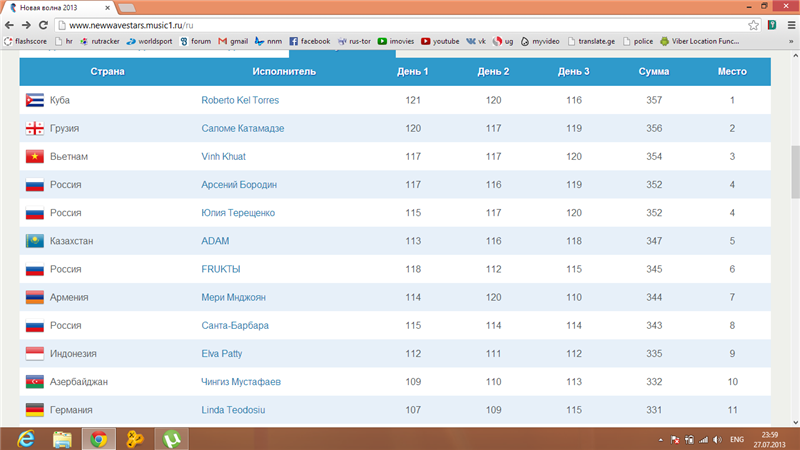Viewport: 800px width, 450px height.
Task: Open performer link FRUKTЫ
Action: pyautogui.click(x=220, y=269)
